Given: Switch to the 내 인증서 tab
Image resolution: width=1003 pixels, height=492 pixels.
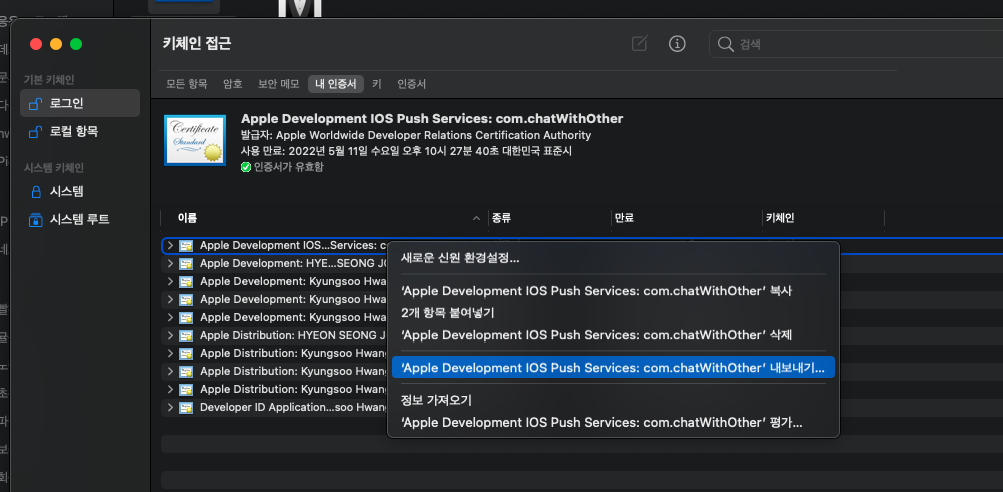Looking at the screenshot, I should click(x=336, y=84).
